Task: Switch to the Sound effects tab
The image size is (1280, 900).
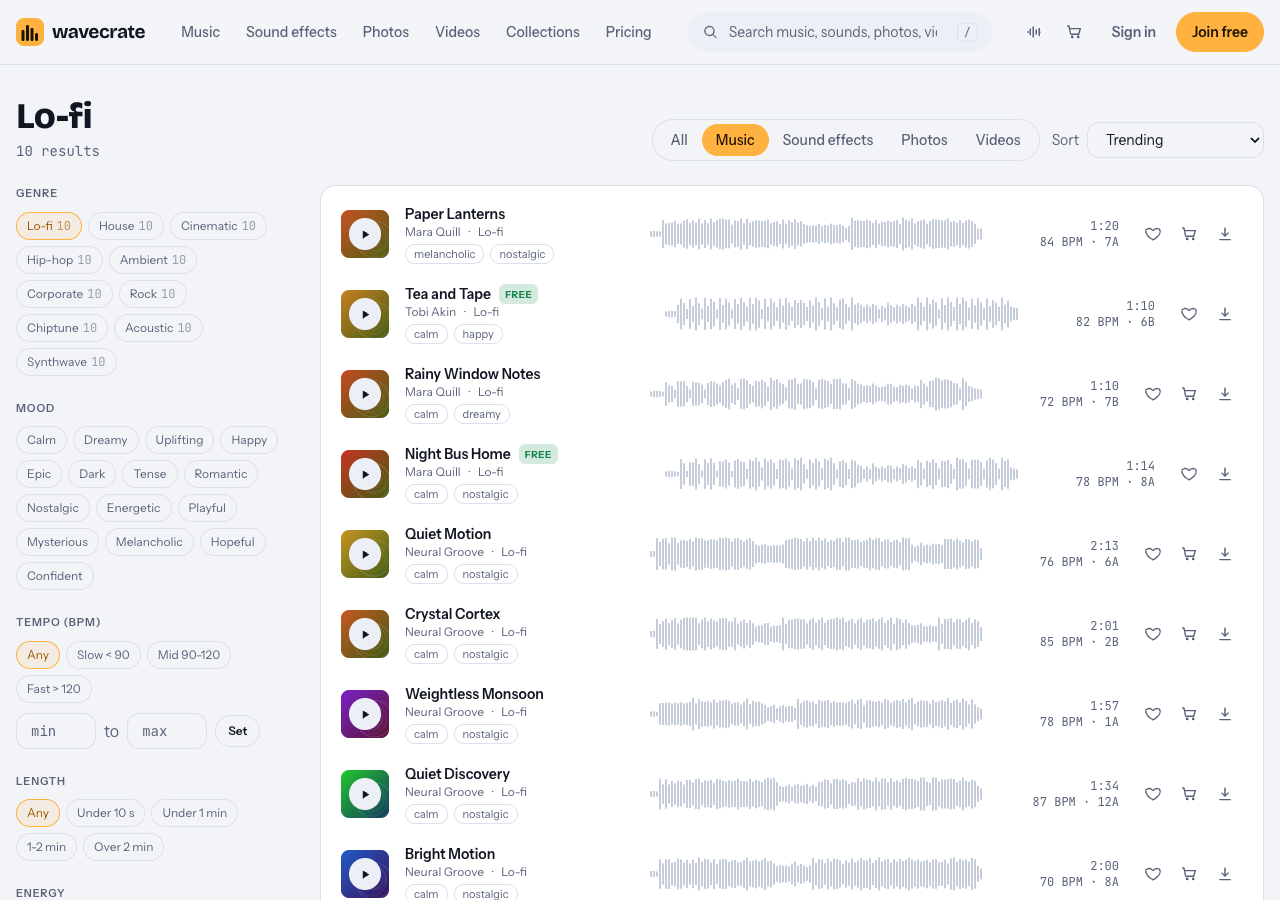Action: (x=828, y=140)
